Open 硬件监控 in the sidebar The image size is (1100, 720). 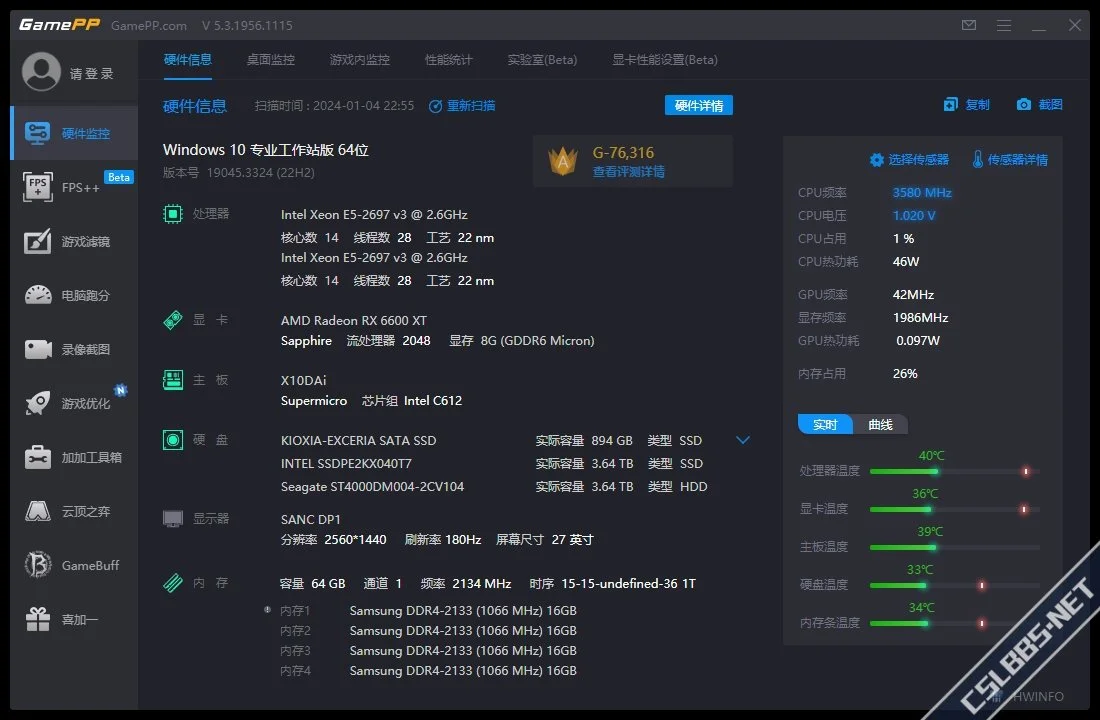(x=74, y=133)
